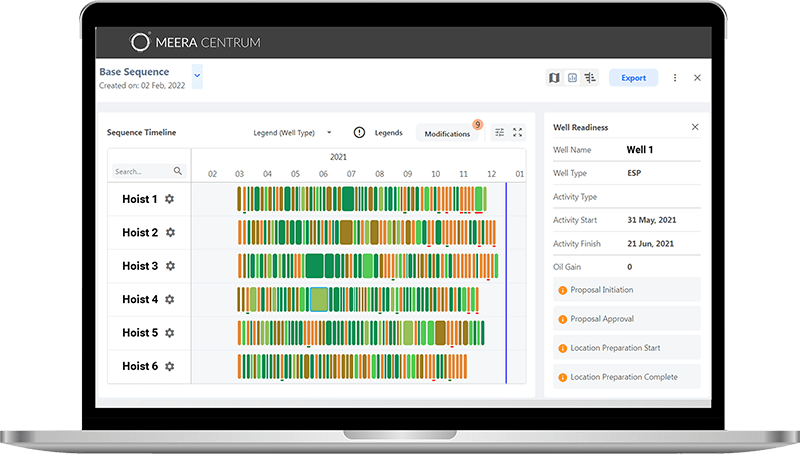This screenshot has height=454, width=800.
Task: Select the highlighted activity bar on Hoist 4
Action: [x=319, y=299]
